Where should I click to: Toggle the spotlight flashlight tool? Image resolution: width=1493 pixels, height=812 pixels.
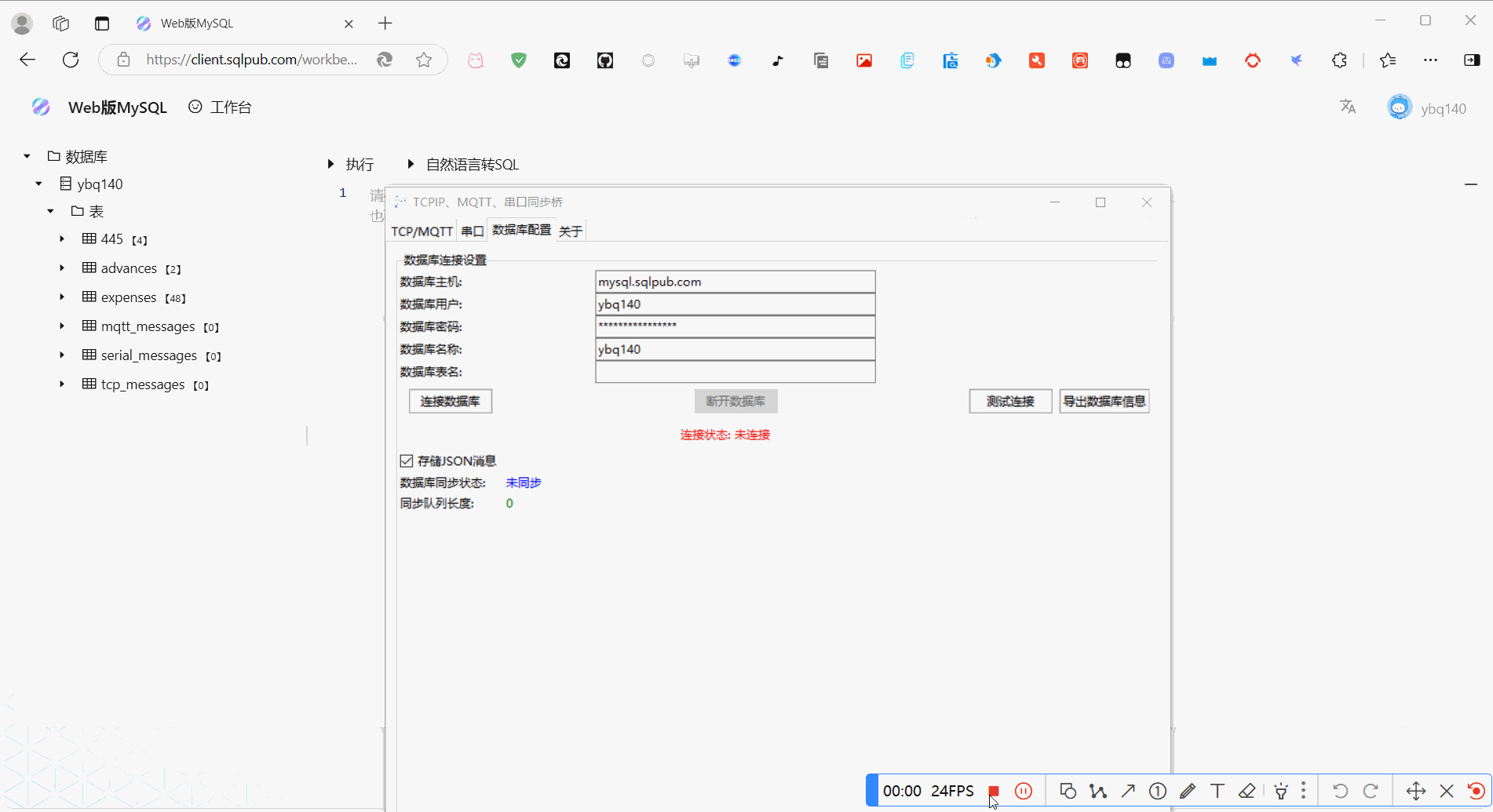click(x=1281, y=791)
